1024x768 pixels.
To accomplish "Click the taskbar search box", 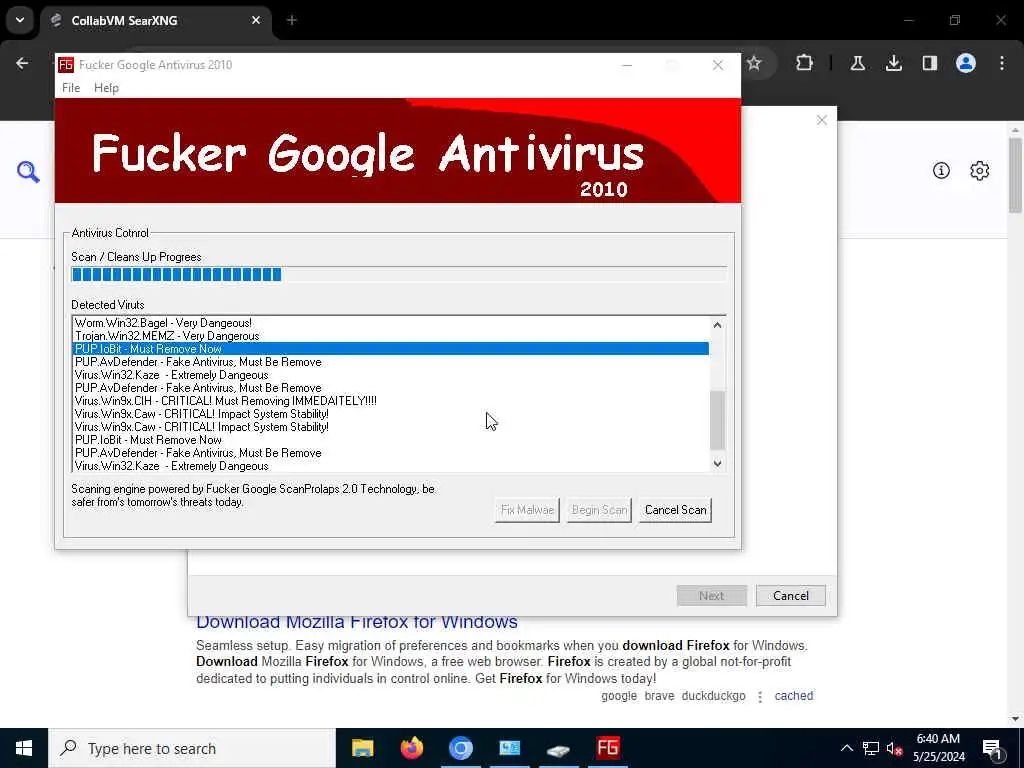I will pyautogui.click(x=192, y=748).
